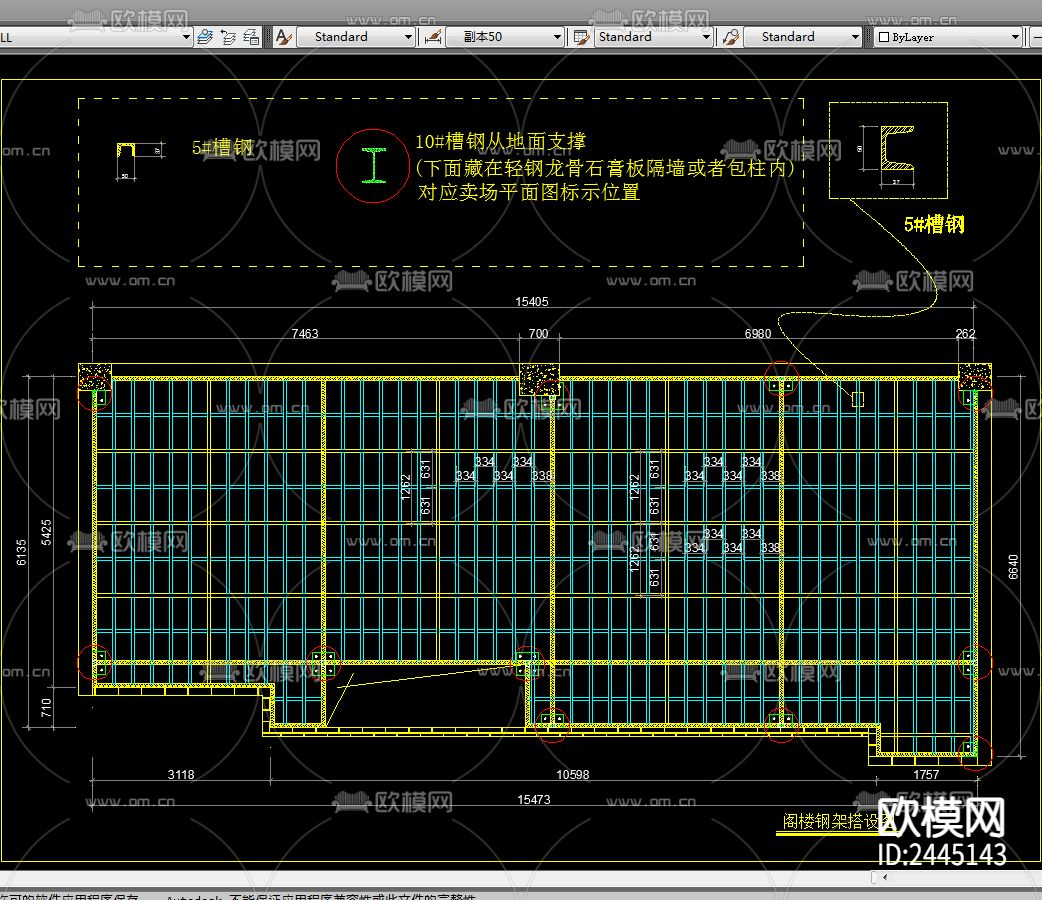The width and height of the screenshot is (1042, 900).
Task: Open the Layer States Manager icon
Action: 251,37
